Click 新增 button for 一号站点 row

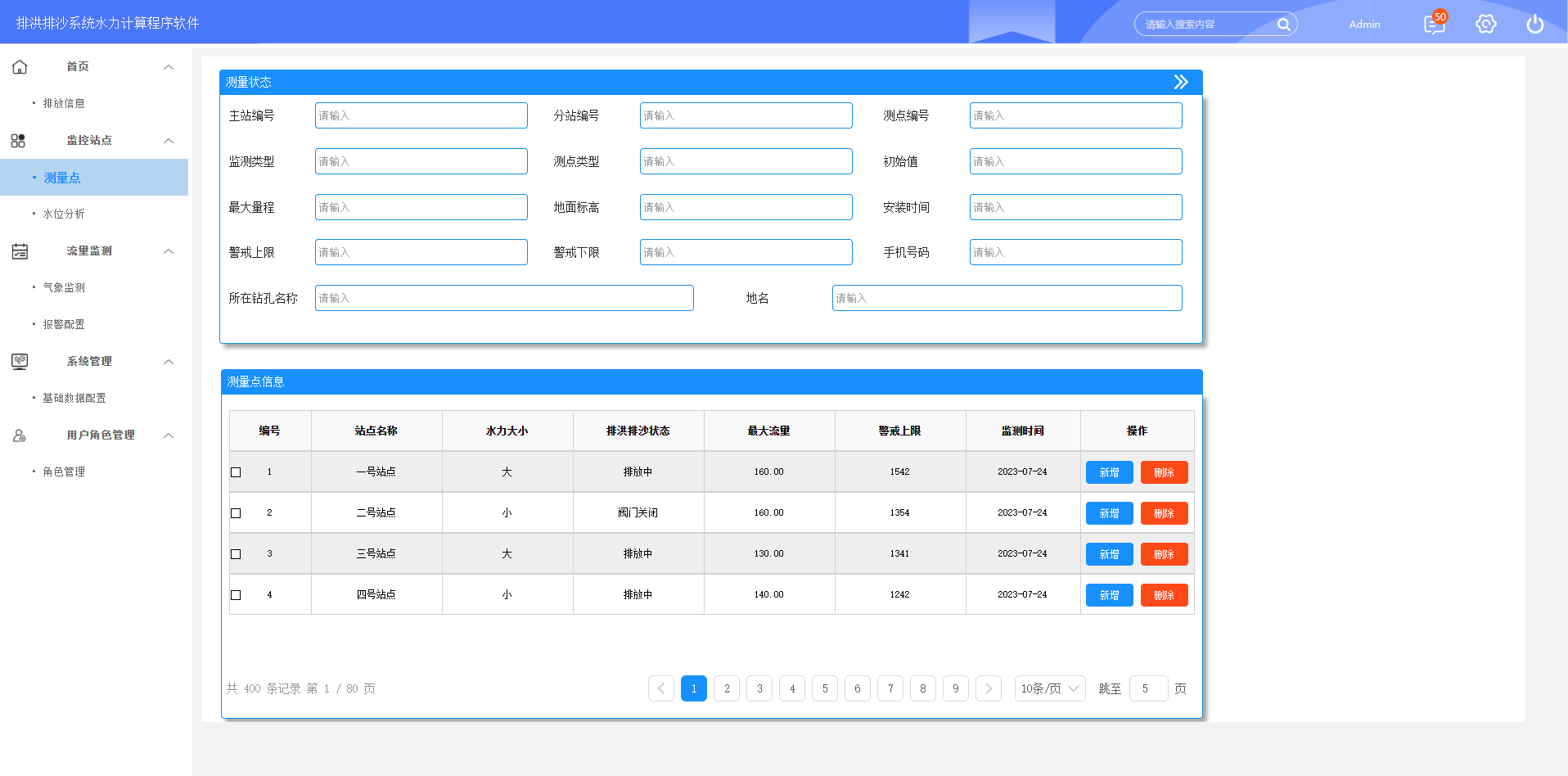point(1110,472)
